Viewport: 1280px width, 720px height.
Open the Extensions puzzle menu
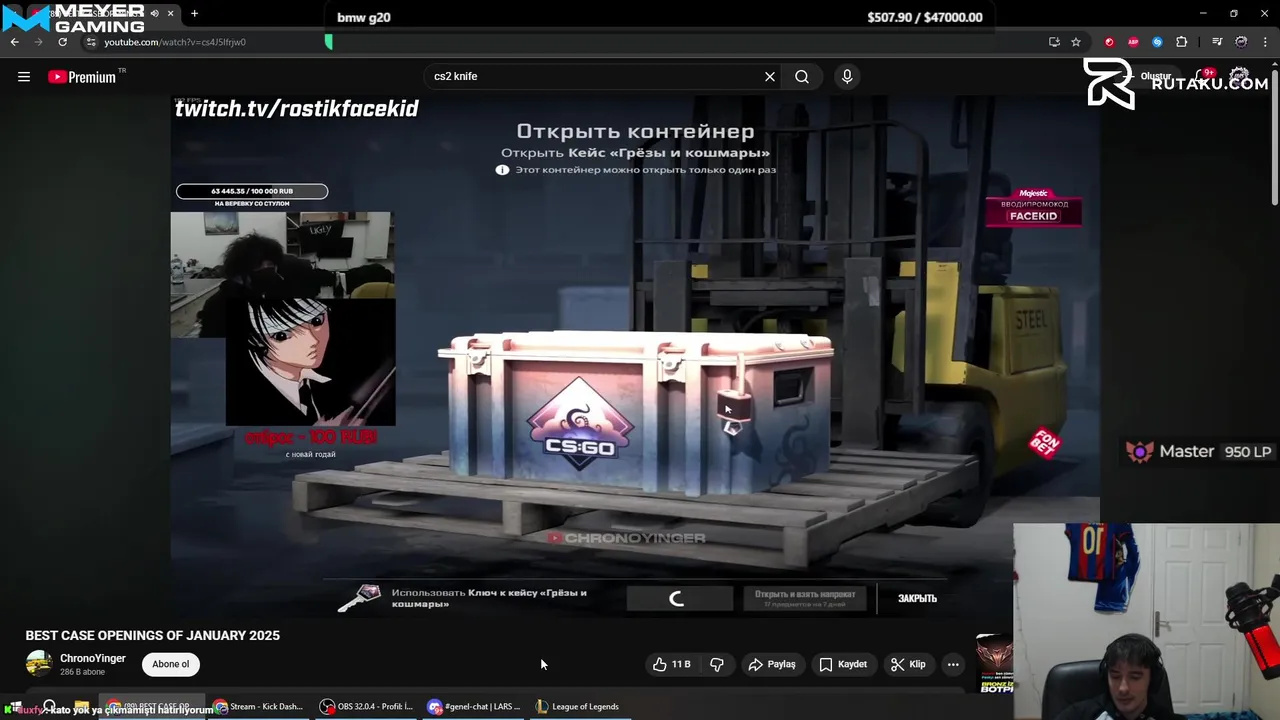[x=1181, y=42]
